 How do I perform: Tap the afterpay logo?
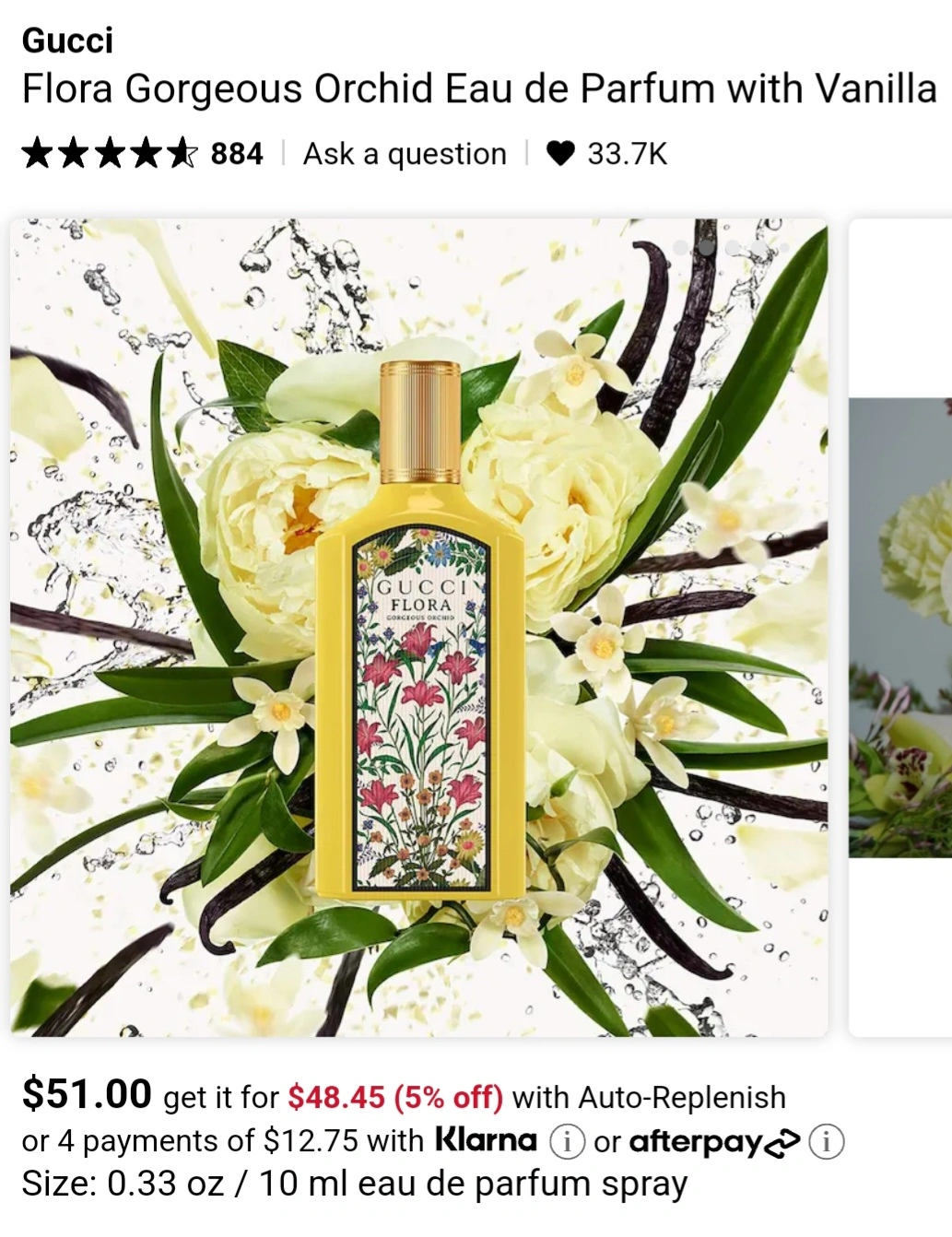(714, 1142)
